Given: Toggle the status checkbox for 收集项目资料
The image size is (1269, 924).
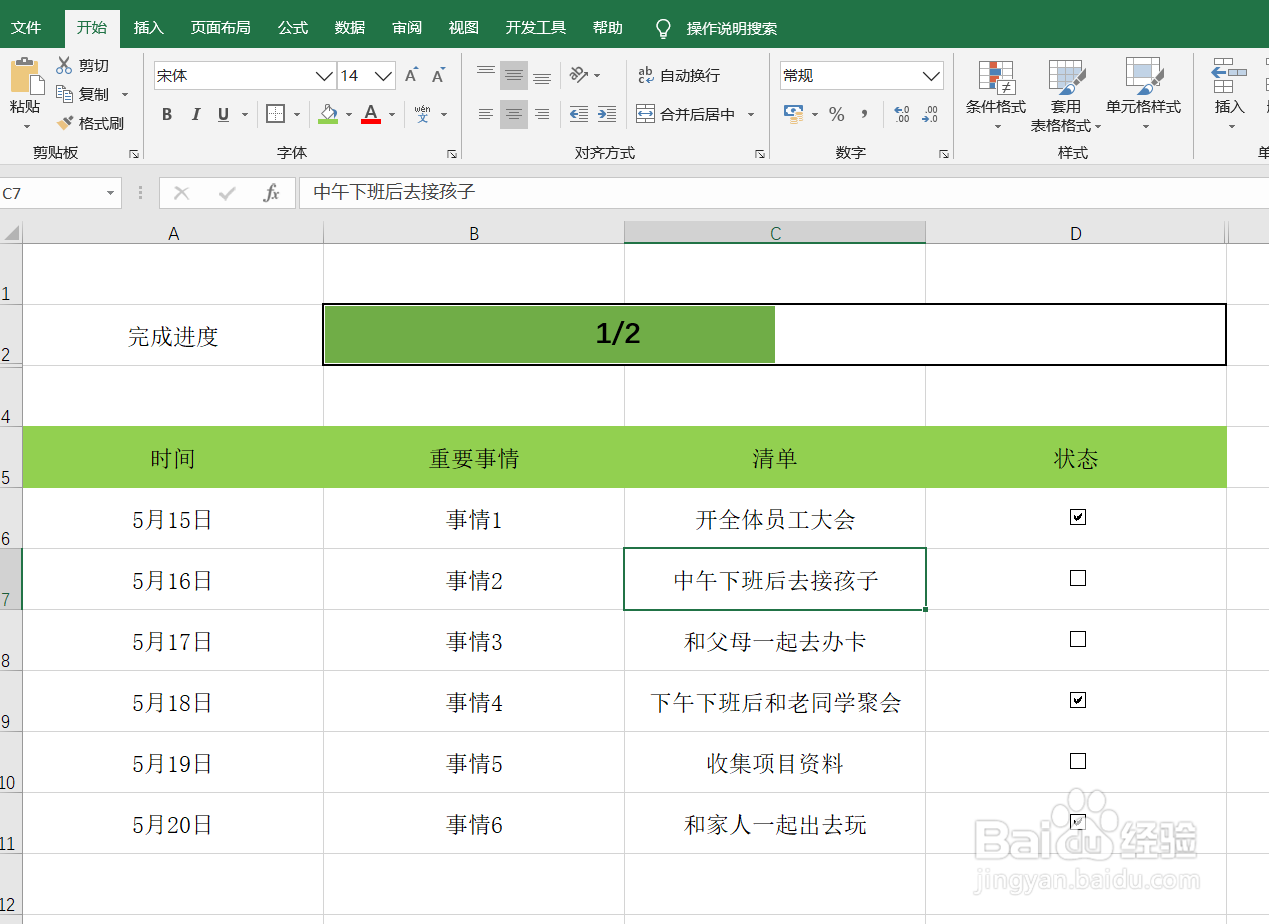Looking at the screenshot, I should (1076, 761).
